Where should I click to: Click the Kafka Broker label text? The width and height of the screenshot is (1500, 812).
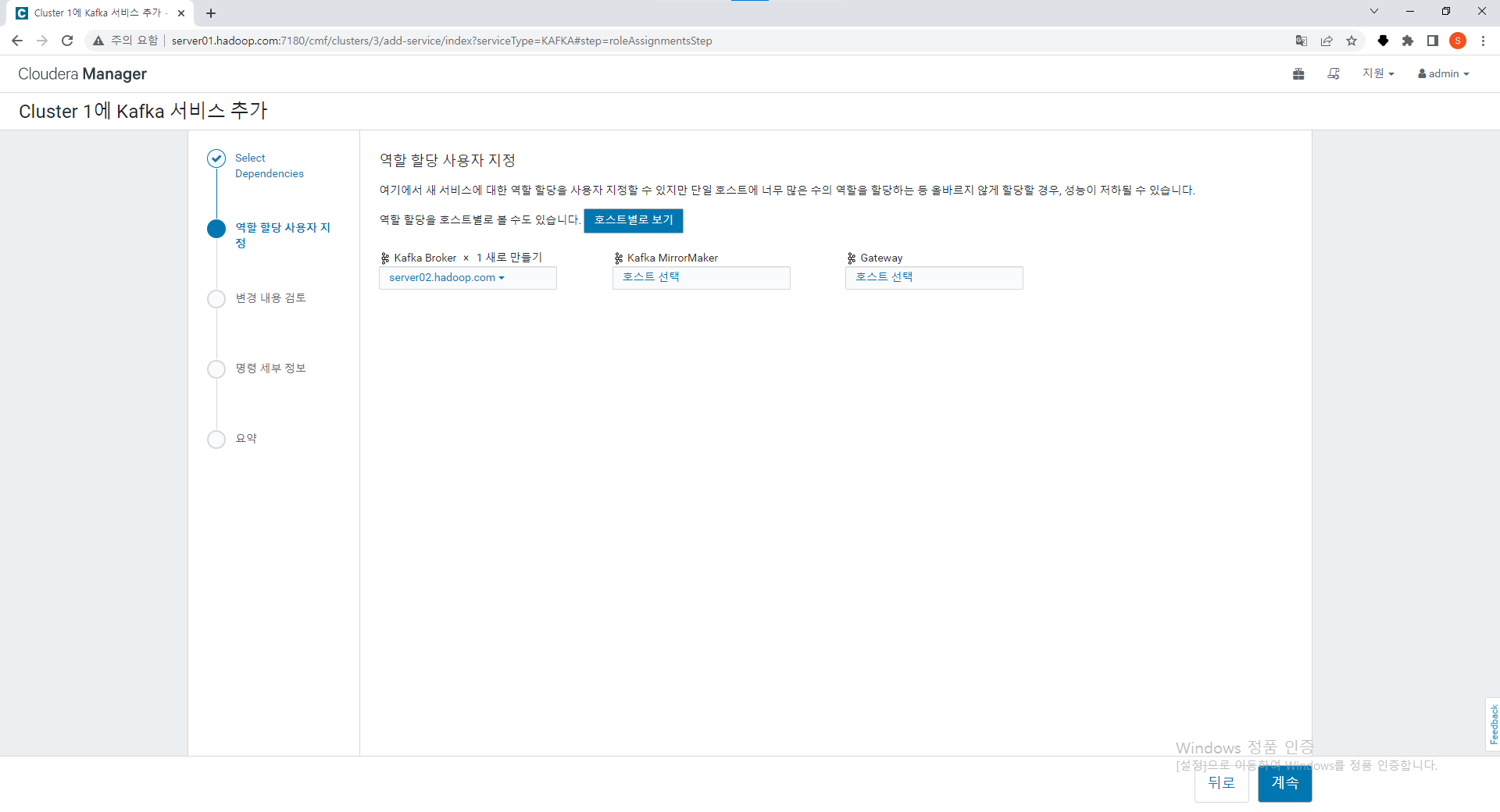click(425, 258)
